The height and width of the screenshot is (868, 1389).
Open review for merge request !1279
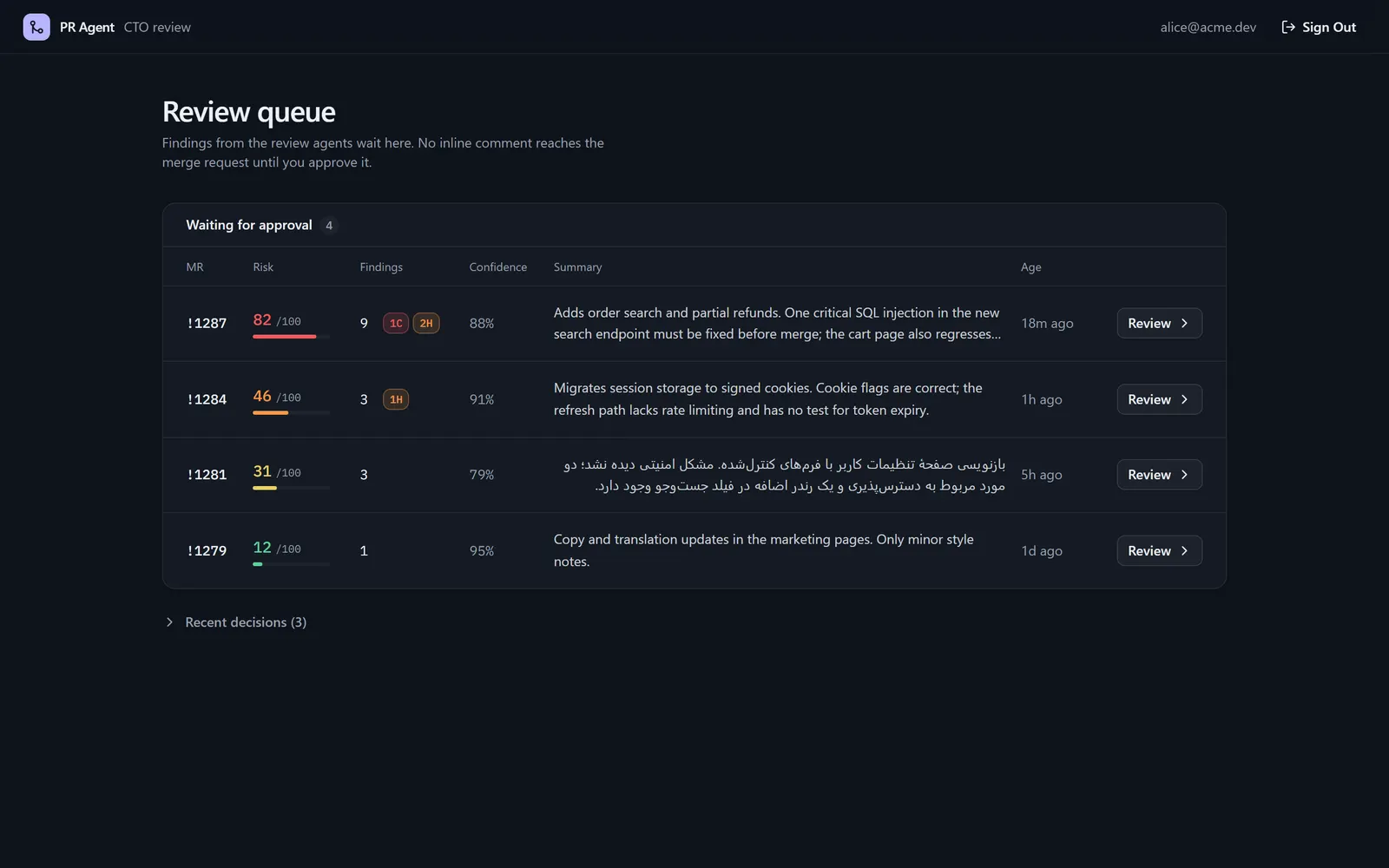1159,550
